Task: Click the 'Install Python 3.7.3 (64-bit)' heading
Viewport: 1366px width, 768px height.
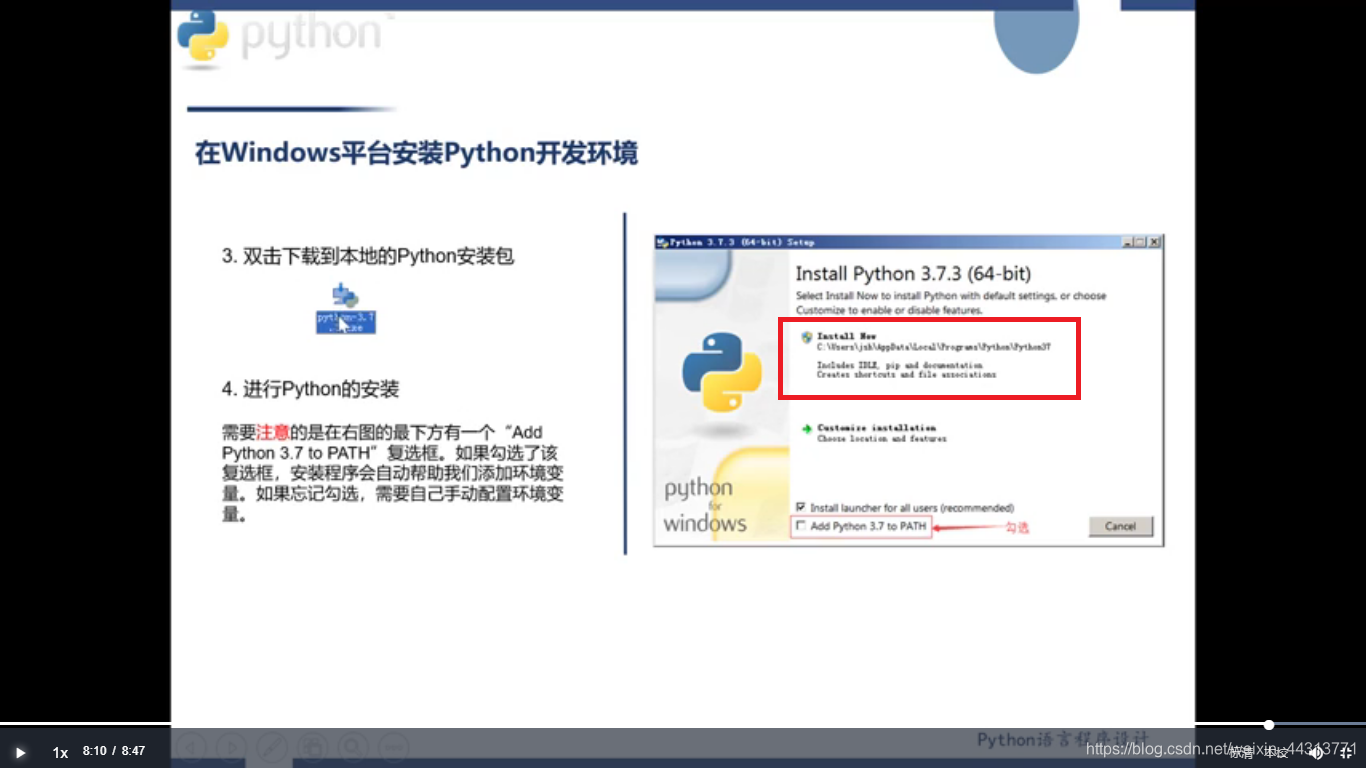Action: tap(913, 273)
